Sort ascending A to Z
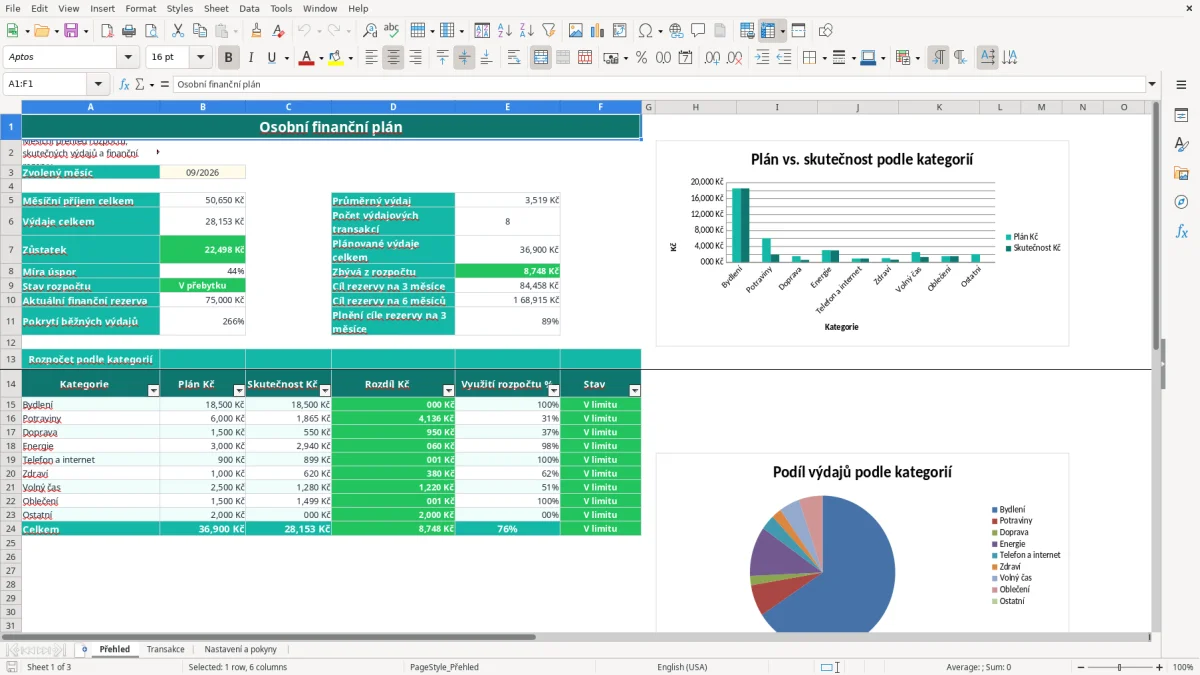Viewport: 1200px width, 675px height. pos(505,31)
